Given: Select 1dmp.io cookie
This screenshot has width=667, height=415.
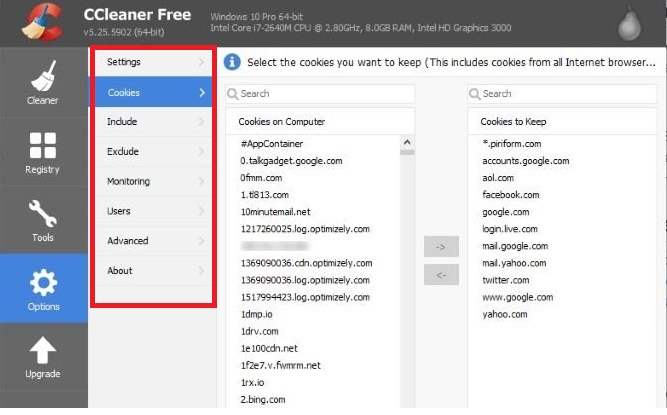Looking at the screenshot, I should pyautogui.click(x=257, y=314).
